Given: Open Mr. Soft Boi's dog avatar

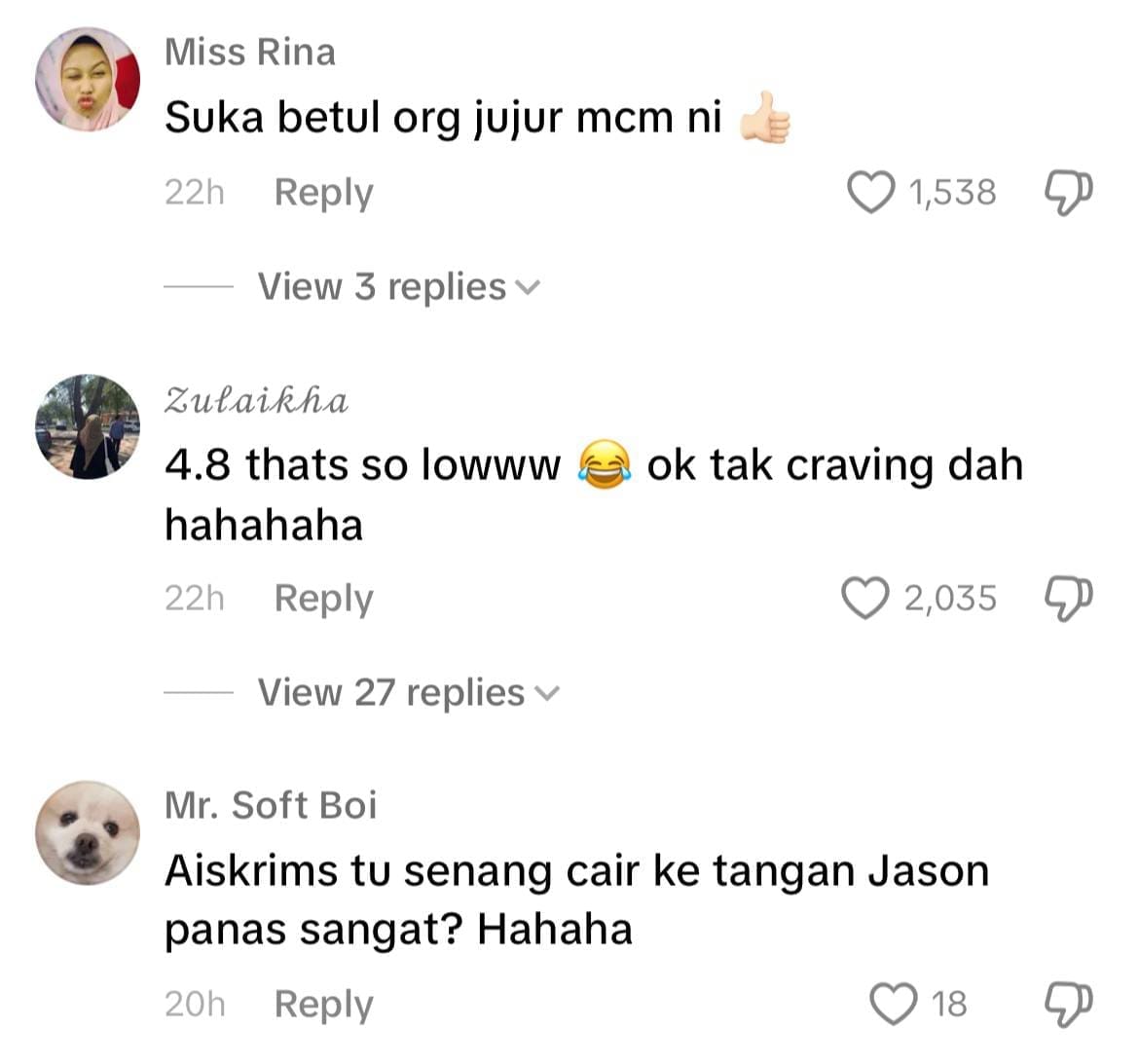Looking at the screenshot, I should tap(88, 833).
